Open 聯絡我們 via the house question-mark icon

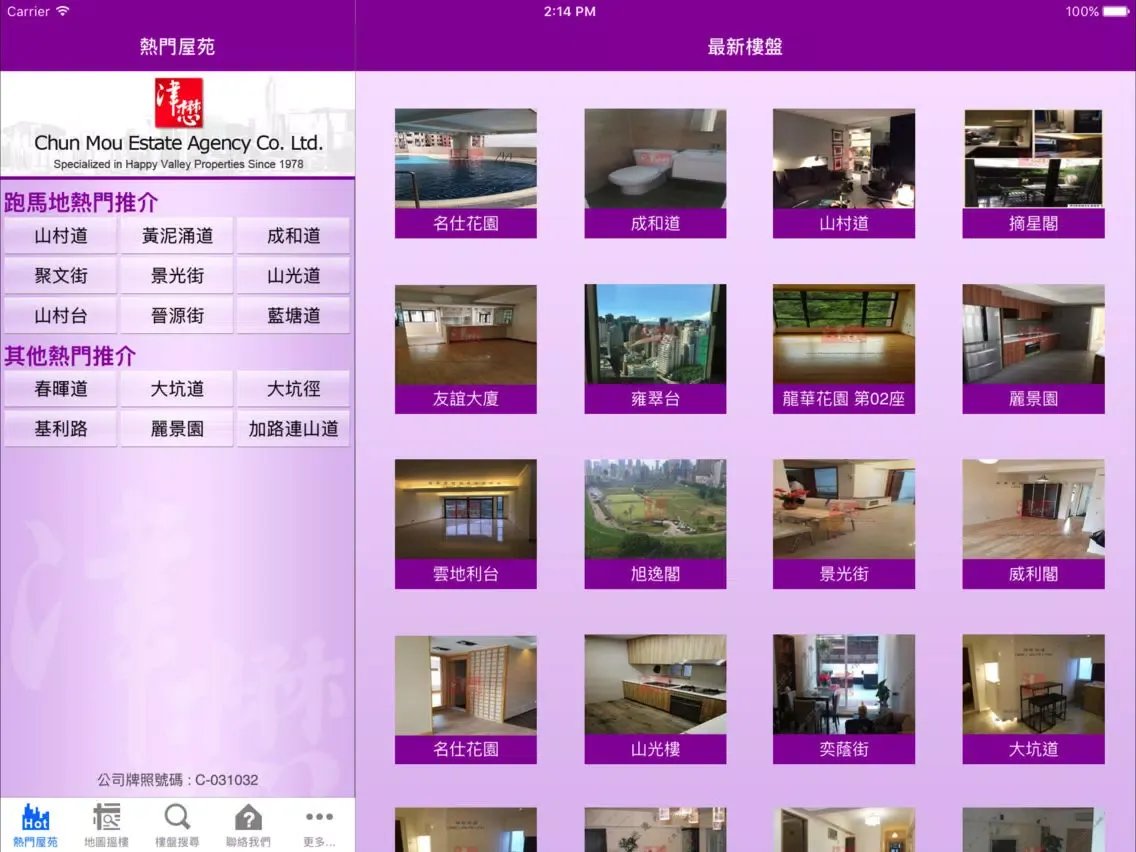[247, 820]
